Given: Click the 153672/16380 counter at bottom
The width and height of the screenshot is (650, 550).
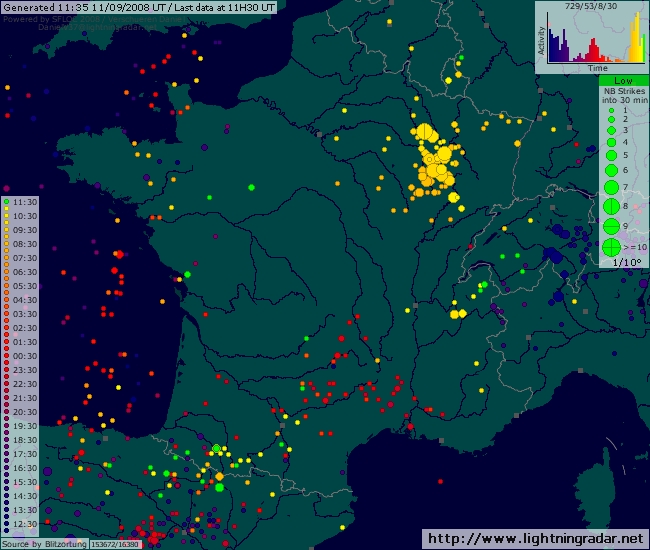Looking at the screenshot, I should point(115,544).
